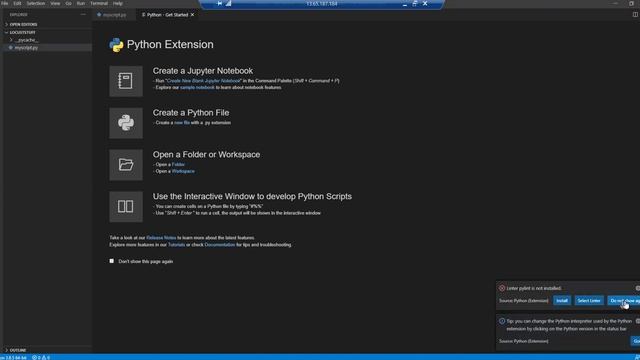Collapse the LOCUSTSTUFF folder section

(x=22, y=32)
